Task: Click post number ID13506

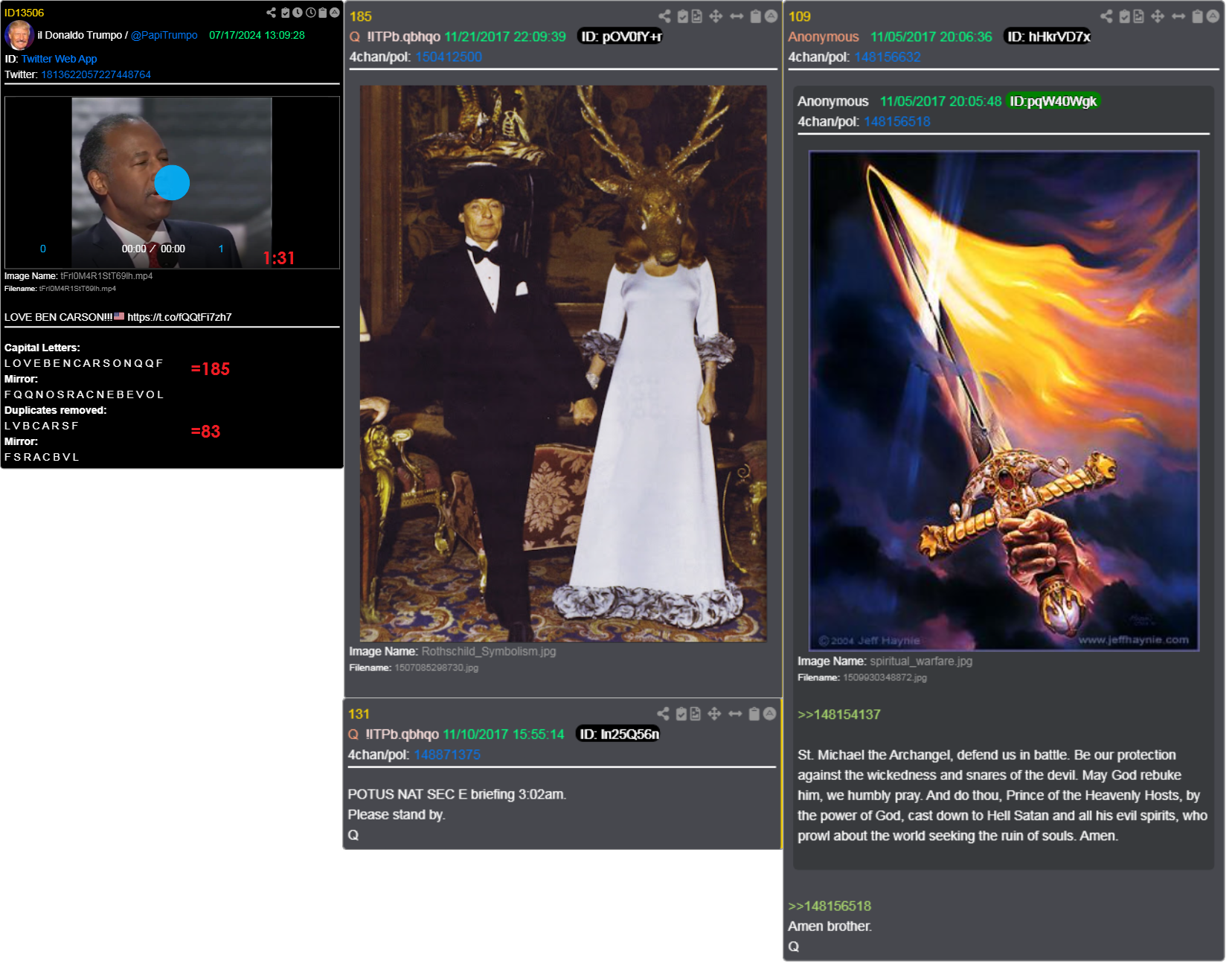Action: (x=24, y=13)
